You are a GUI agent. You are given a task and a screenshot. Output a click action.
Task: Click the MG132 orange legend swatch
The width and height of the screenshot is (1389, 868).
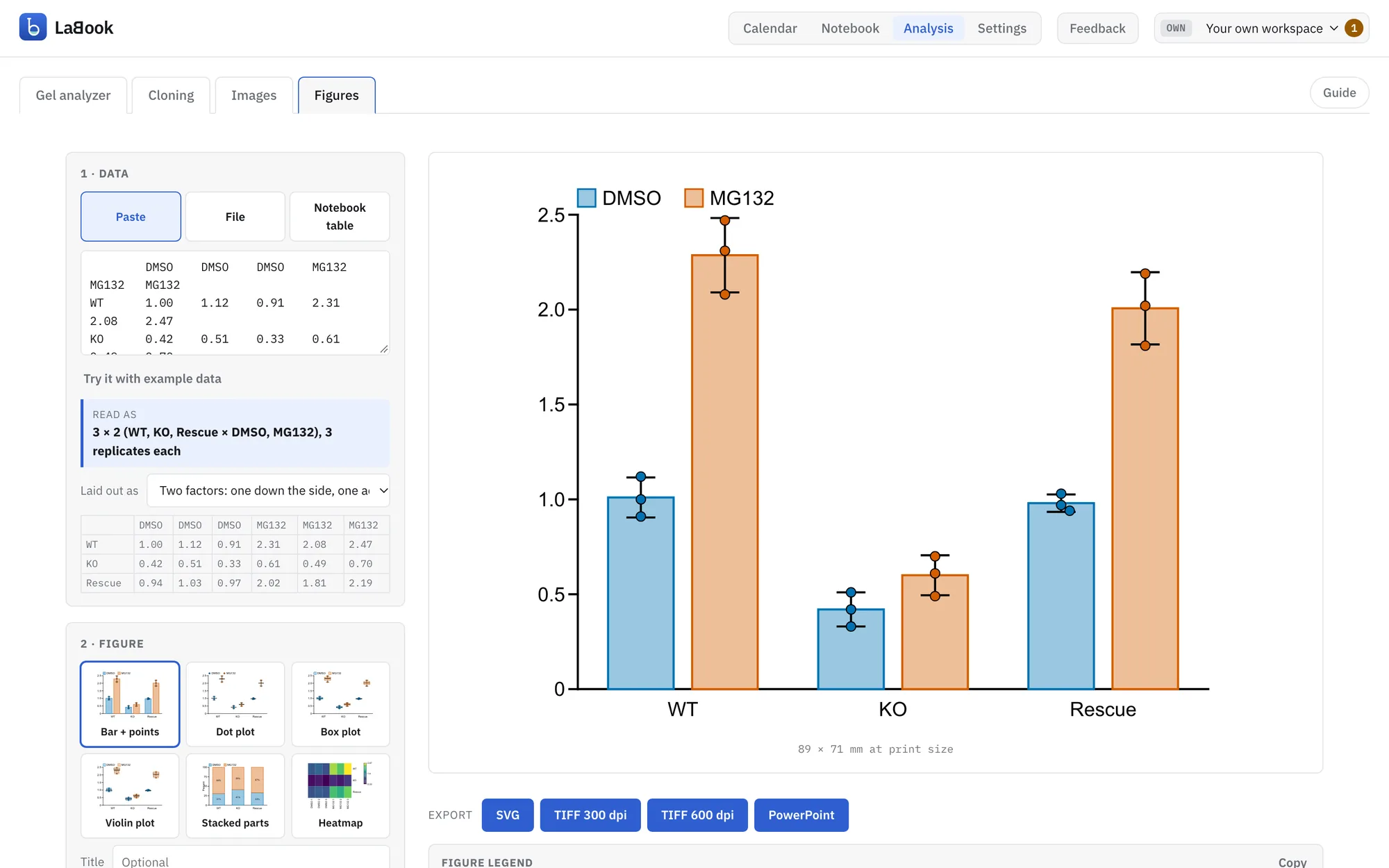(x=694, y=198)
